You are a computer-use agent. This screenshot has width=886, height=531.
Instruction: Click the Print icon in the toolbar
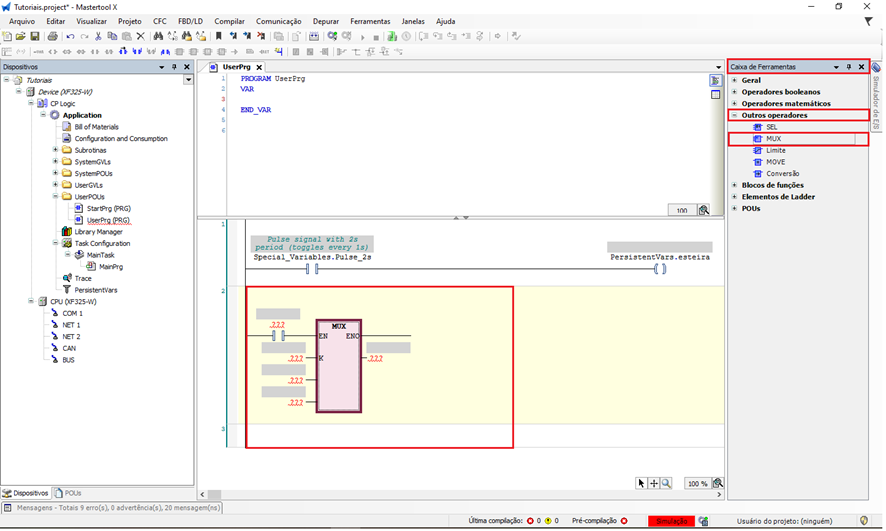[51, 36]
